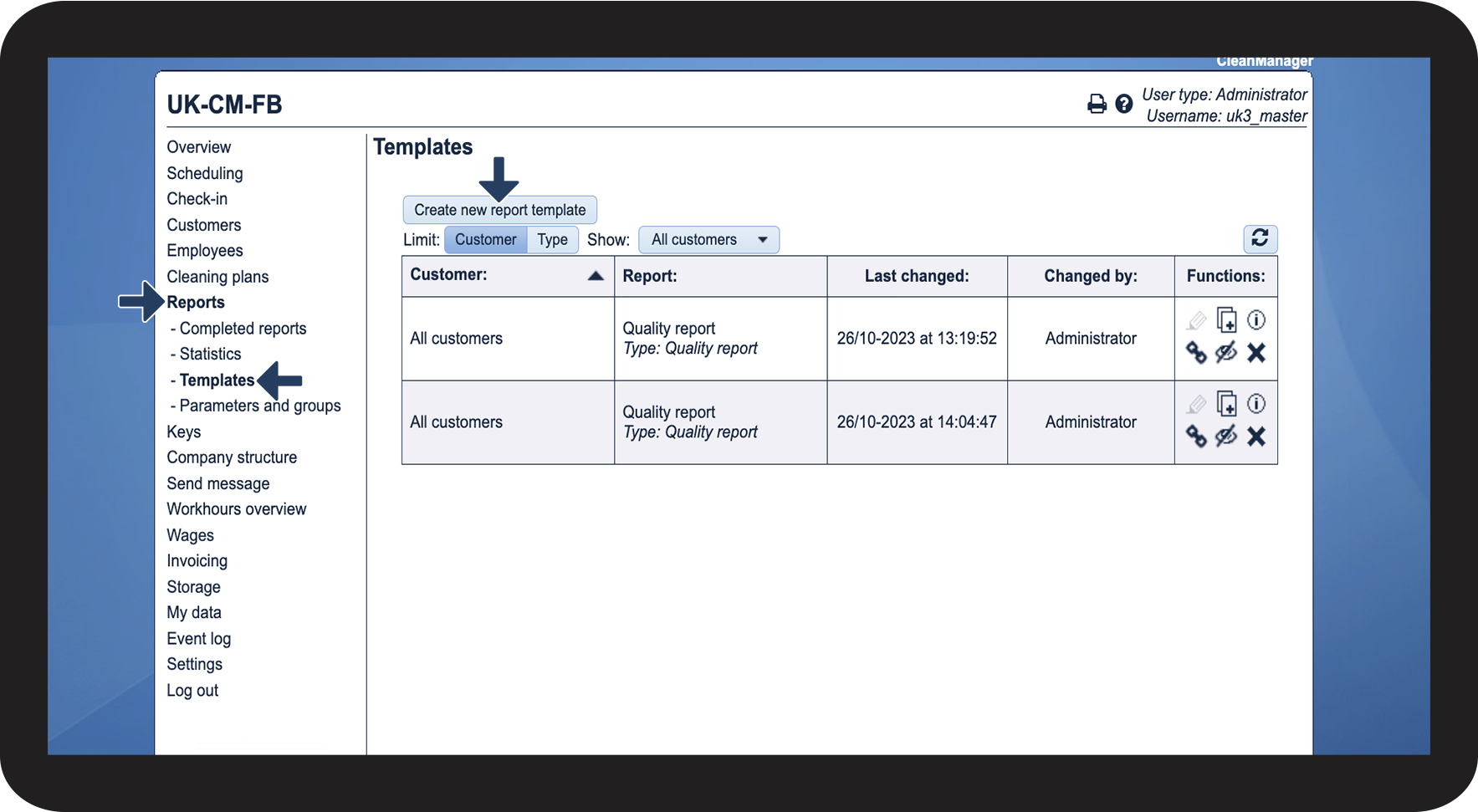Choose Send message from the menu

coord(218,483)
